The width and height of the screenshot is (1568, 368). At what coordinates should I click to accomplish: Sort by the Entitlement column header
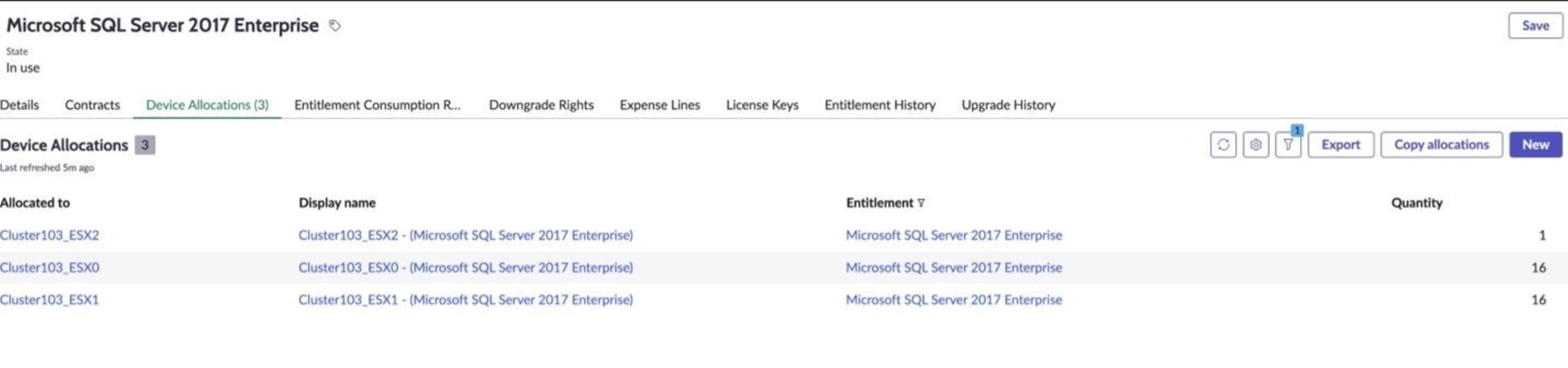(879, 203)
